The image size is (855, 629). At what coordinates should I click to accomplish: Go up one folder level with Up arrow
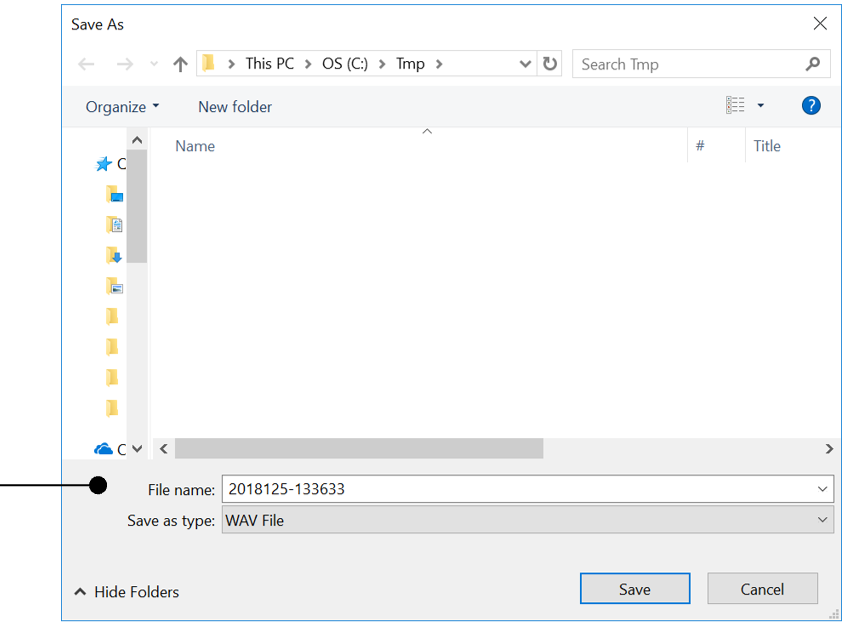[180, 64]
